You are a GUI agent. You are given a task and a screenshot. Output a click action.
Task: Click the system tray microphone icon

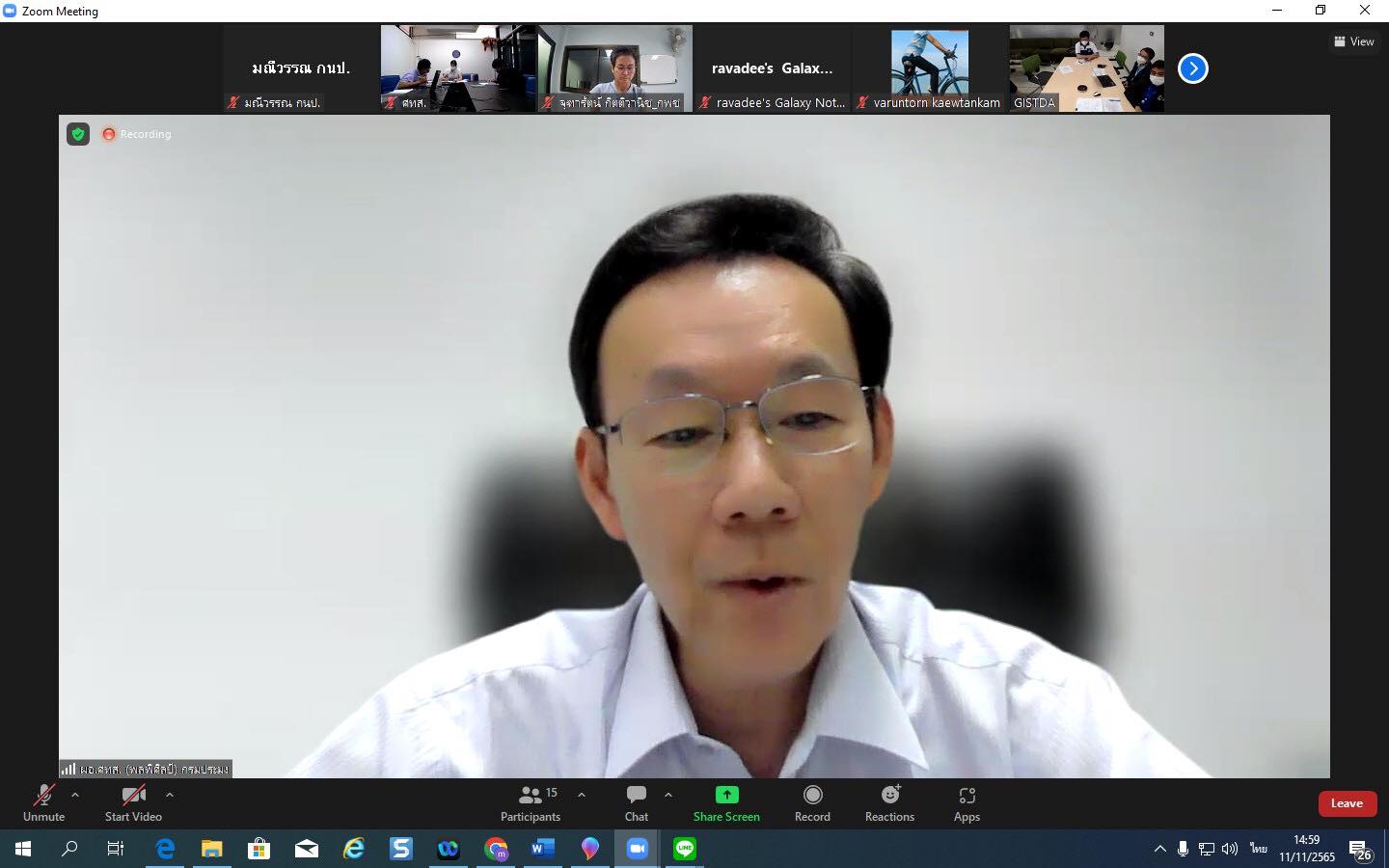click(x=1184, y=849)
